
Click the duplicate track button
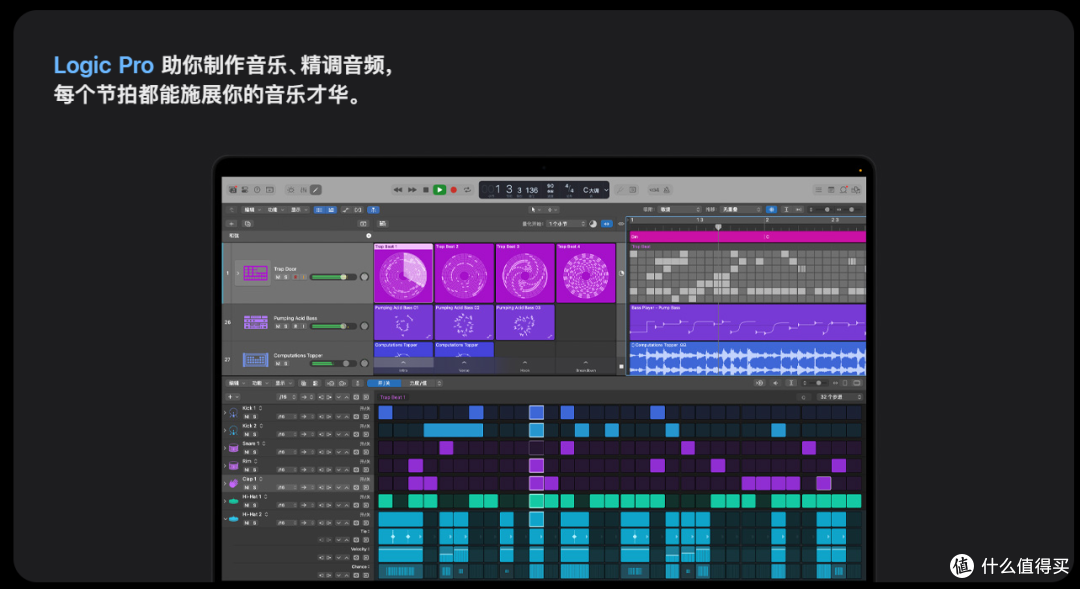247,224
